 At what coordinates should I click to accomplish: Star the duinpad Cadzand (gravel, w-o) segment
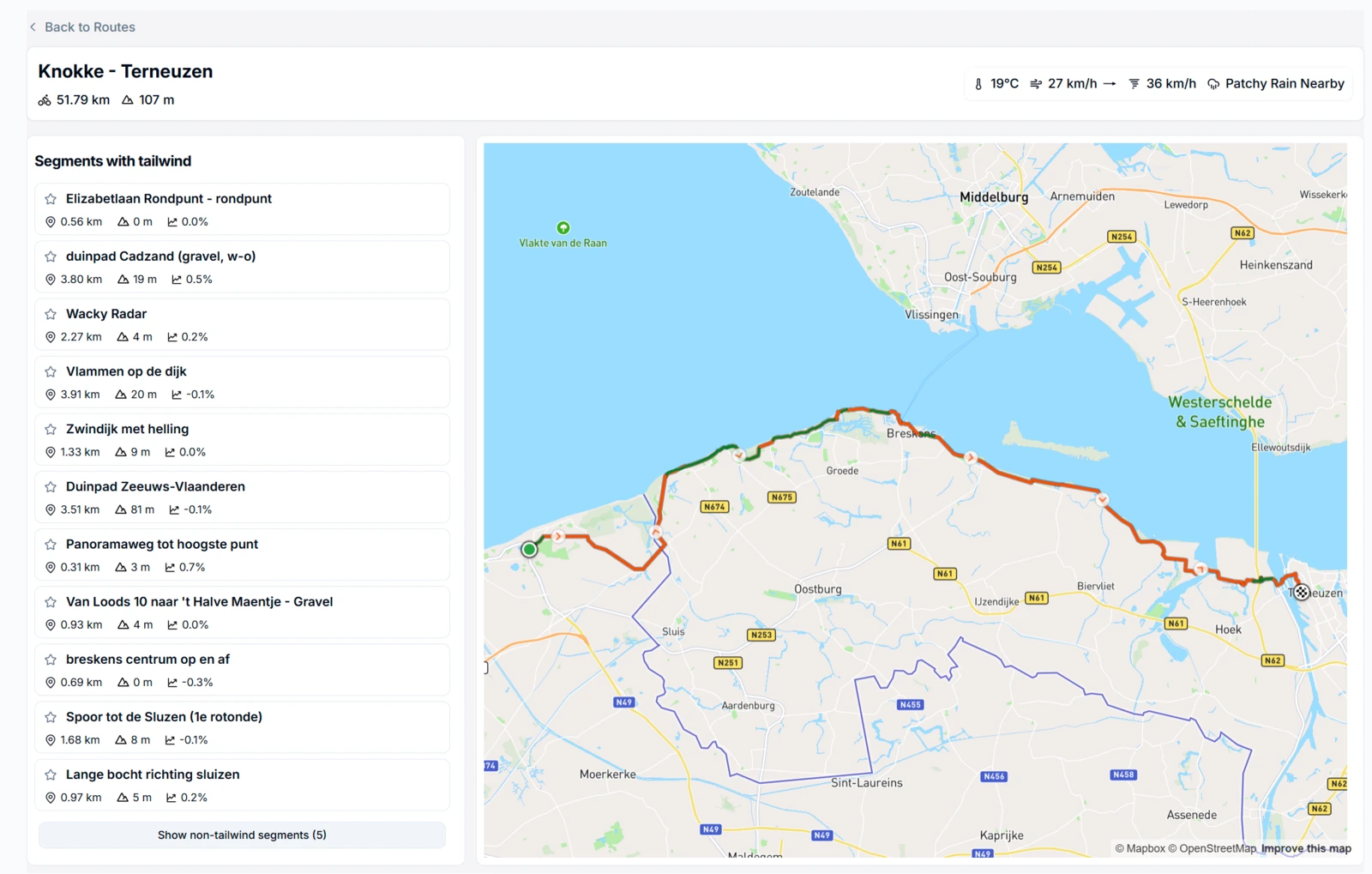click(51, 256)
